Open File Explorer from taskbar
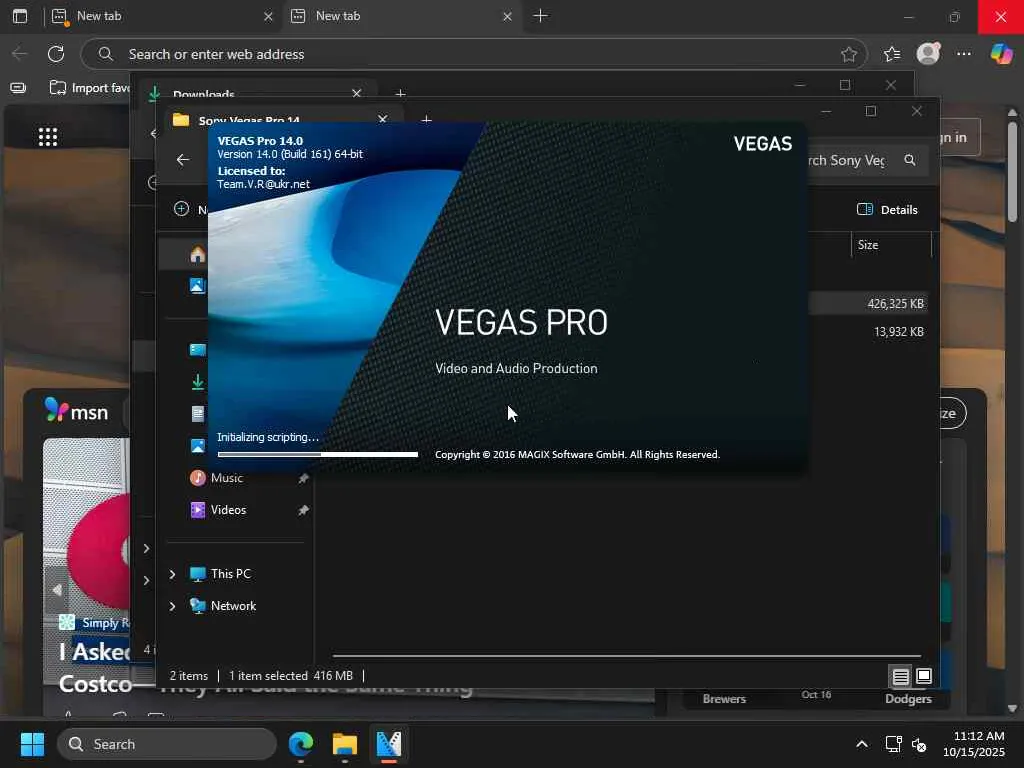1024x768 pixels. (344, 744)
